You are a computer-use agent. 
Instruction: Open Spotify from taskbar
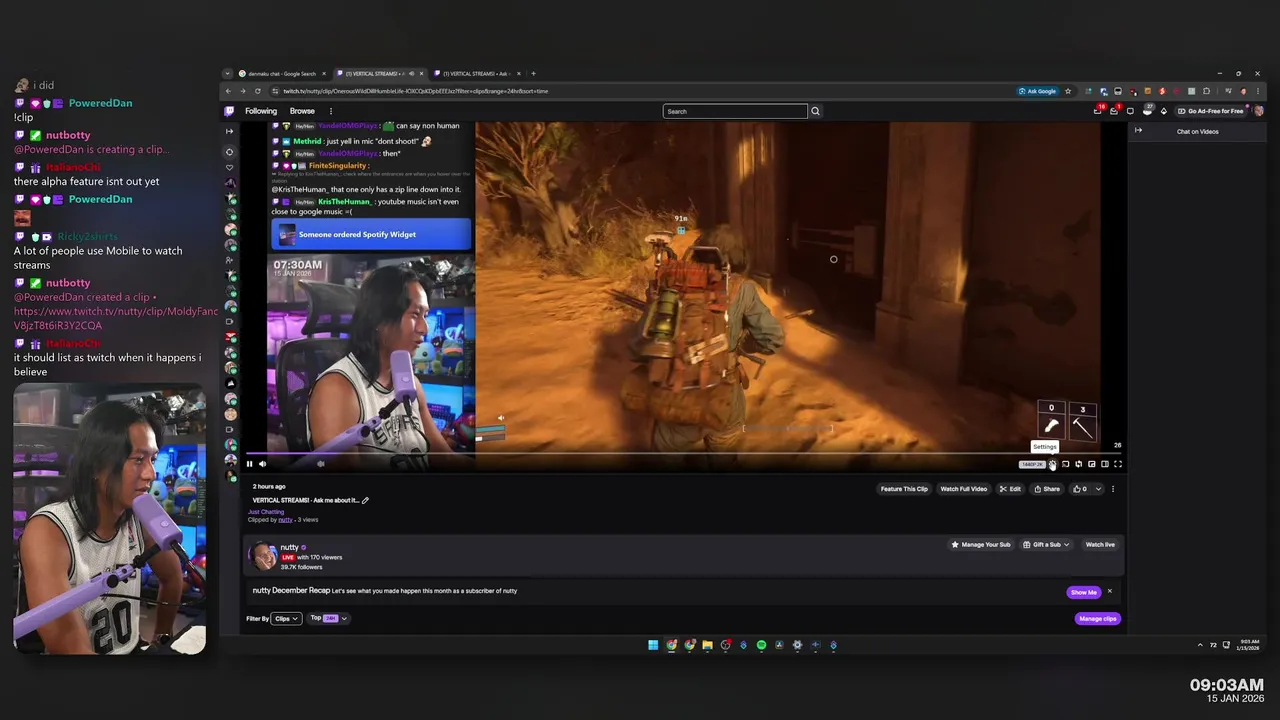(x=761, y=645)
